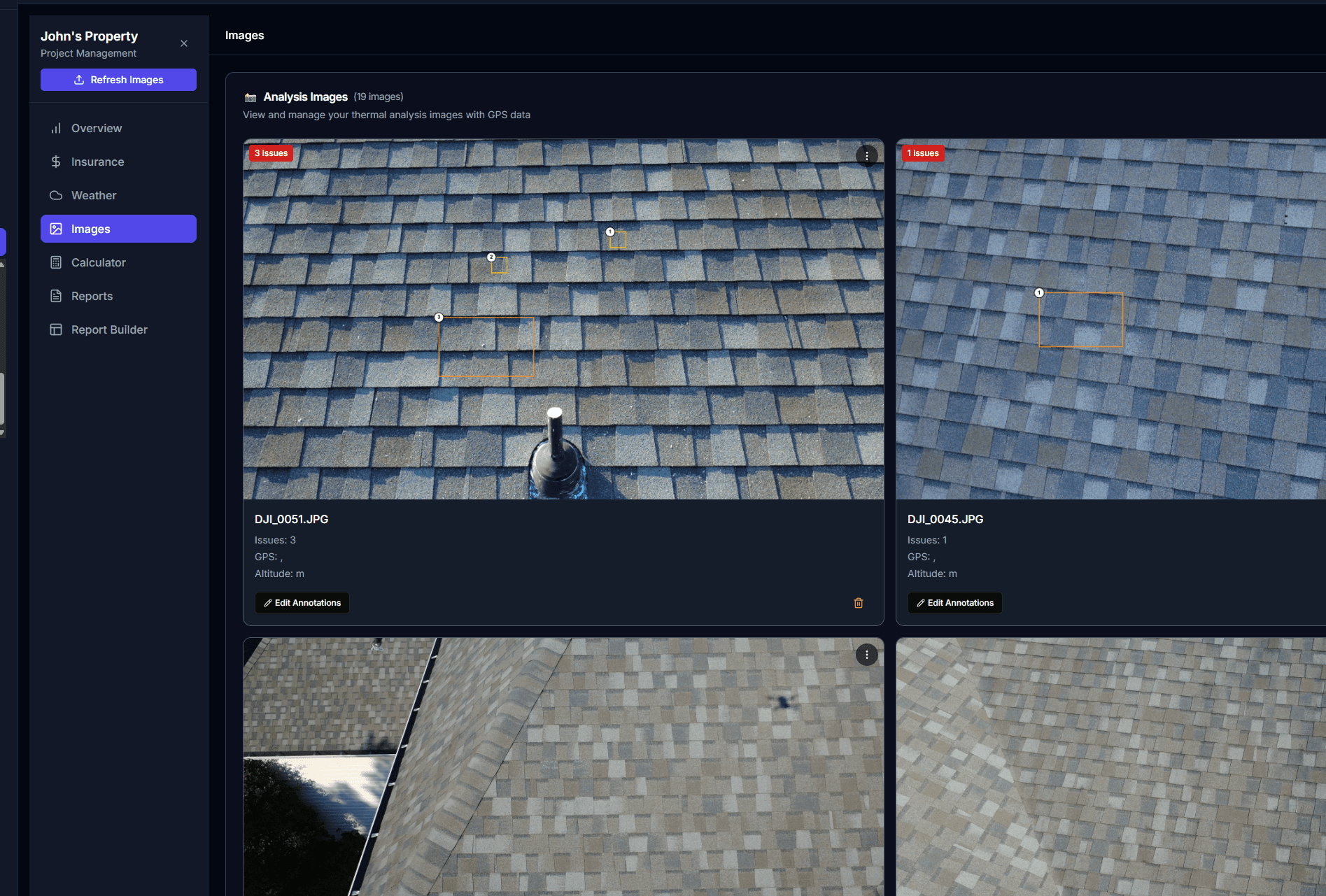Click 'Altitude: m' under DJI_0051.JPG

point(279,574)
